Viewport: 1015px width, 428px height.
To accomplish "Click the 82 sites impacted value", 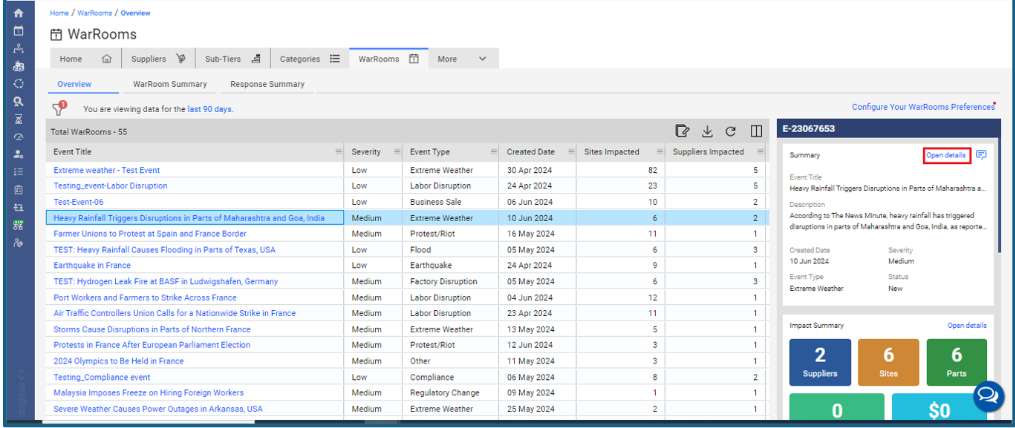I will (x=652, y=170).
